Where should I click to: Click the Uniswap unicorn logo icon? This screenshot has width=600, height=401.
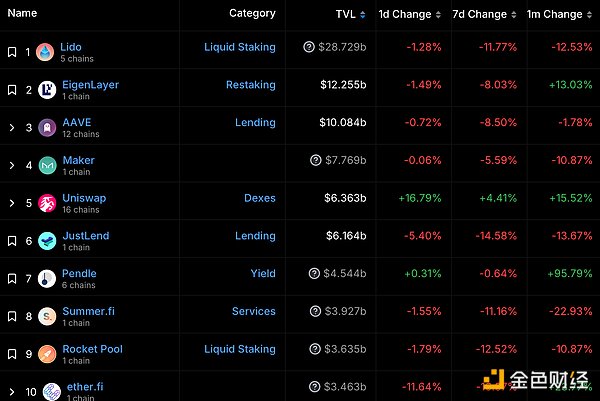[46, 203]
